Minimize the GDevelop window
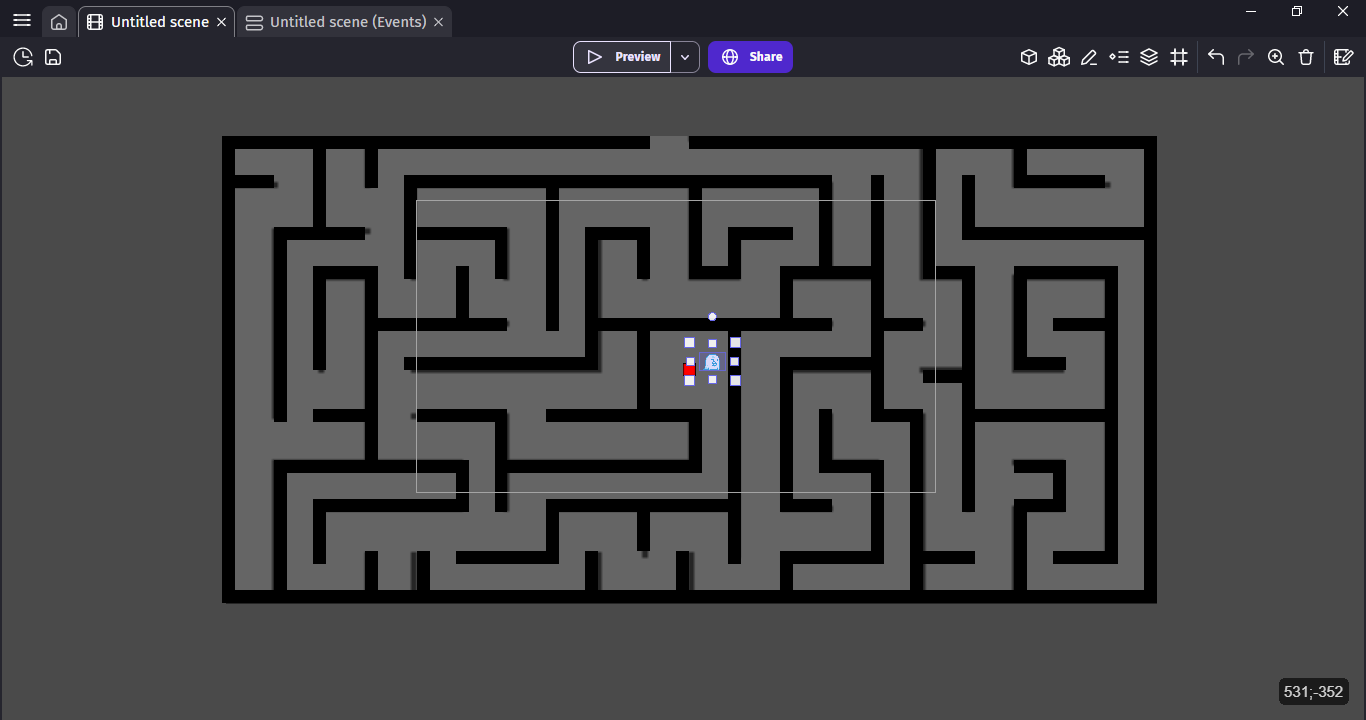1366x720 pixels. point(1250,11)
